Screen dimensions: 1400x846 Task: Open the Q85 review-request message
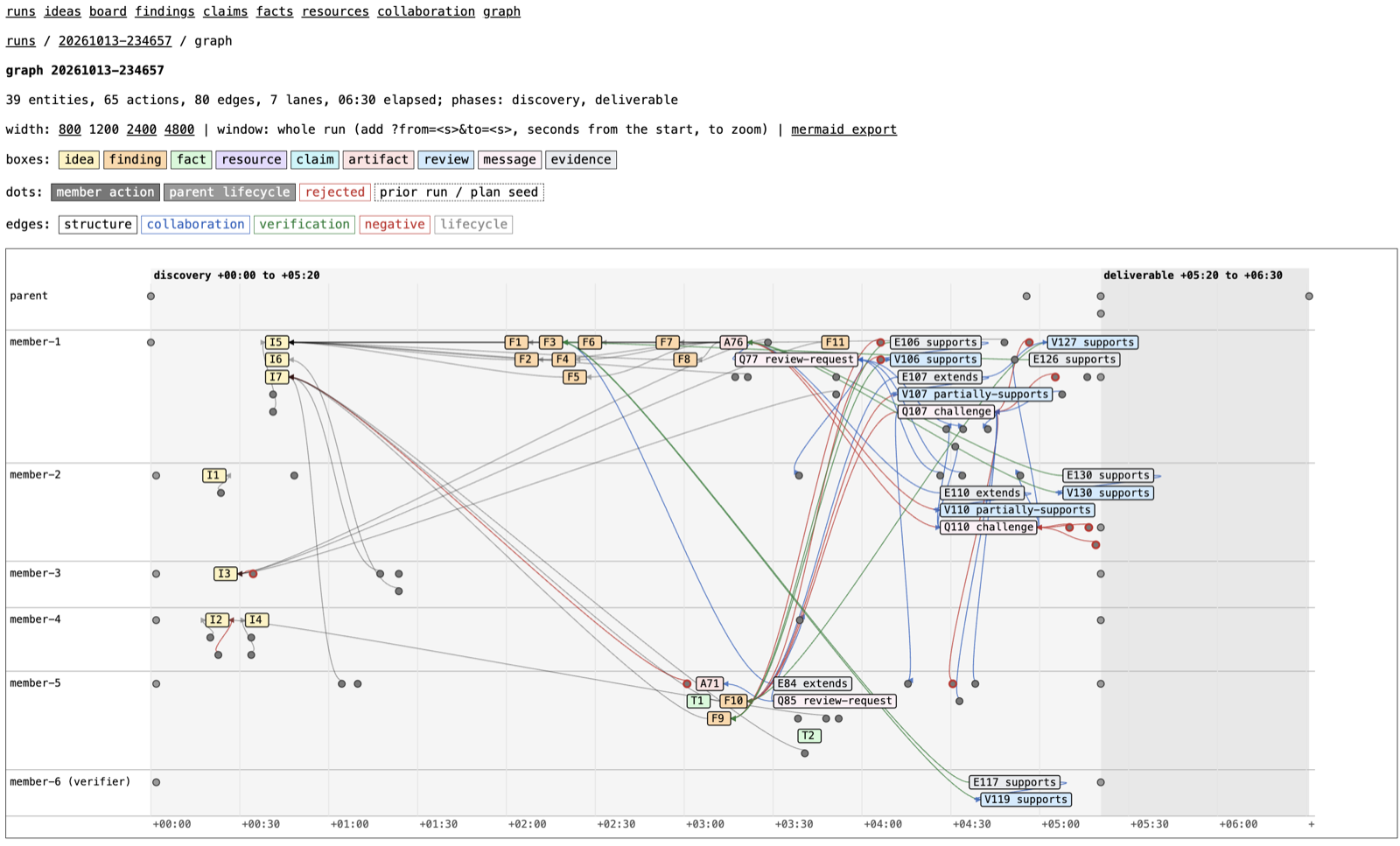click(x=834, y=701)
